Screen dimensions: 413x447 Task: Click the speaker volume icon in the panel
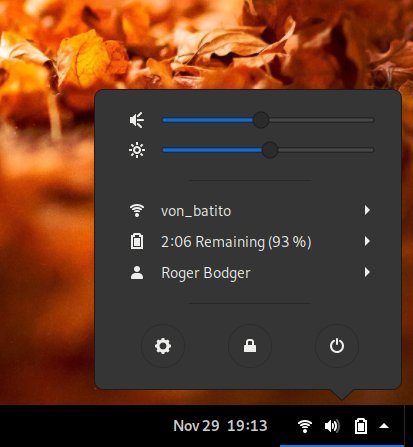(x=332, y=426)
